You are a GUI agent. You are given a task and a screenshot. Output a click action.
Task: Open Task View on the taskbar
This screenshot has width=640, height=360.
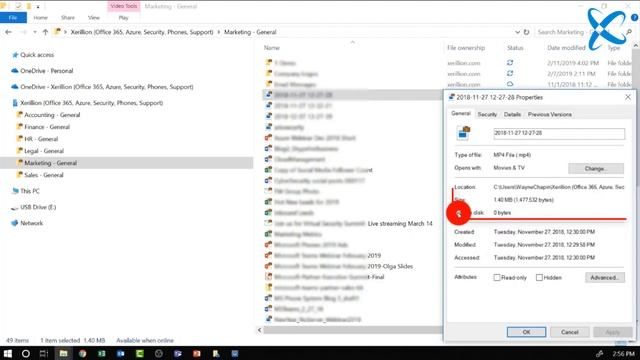44,353
